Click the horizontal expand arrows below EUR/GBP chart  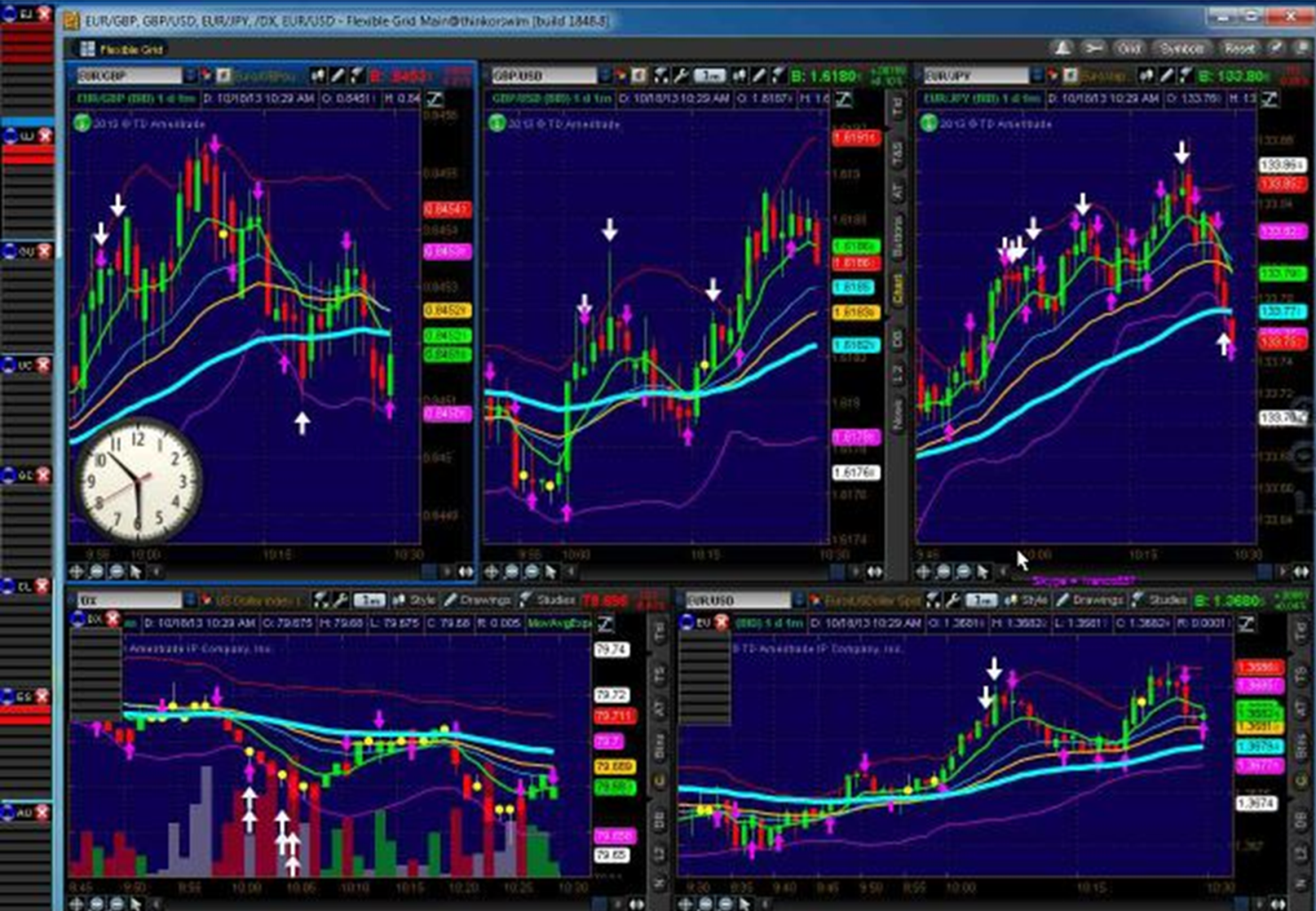[465, 571]
